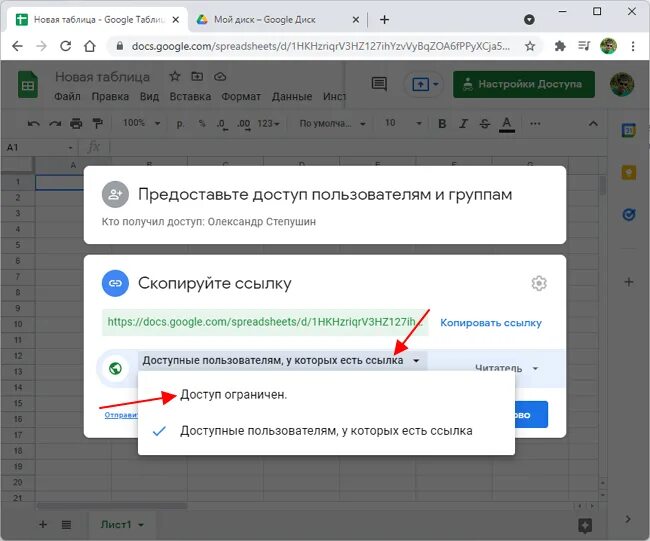Click the decrease decimal places button
This screenshot has height=541, width=650.
(222, 124)
